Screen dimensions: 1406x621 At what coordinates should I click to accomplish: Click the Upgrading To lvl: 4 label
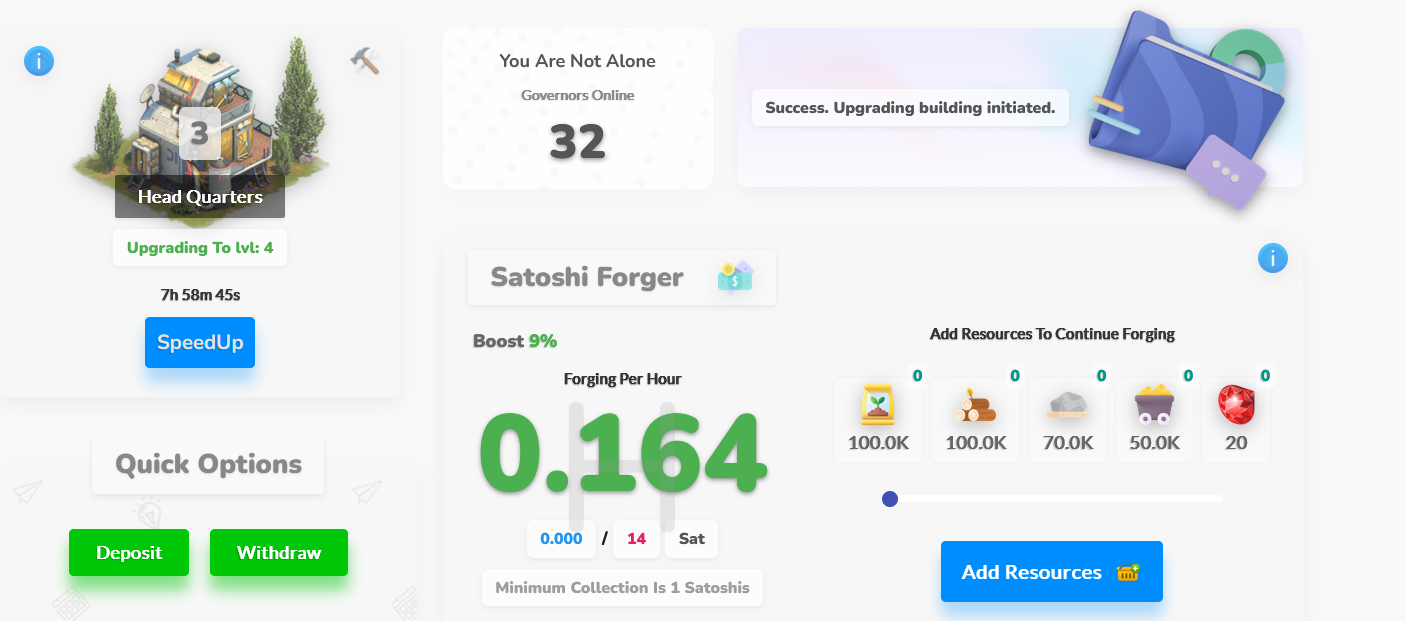pyautogui.click(x=200, y=247)
